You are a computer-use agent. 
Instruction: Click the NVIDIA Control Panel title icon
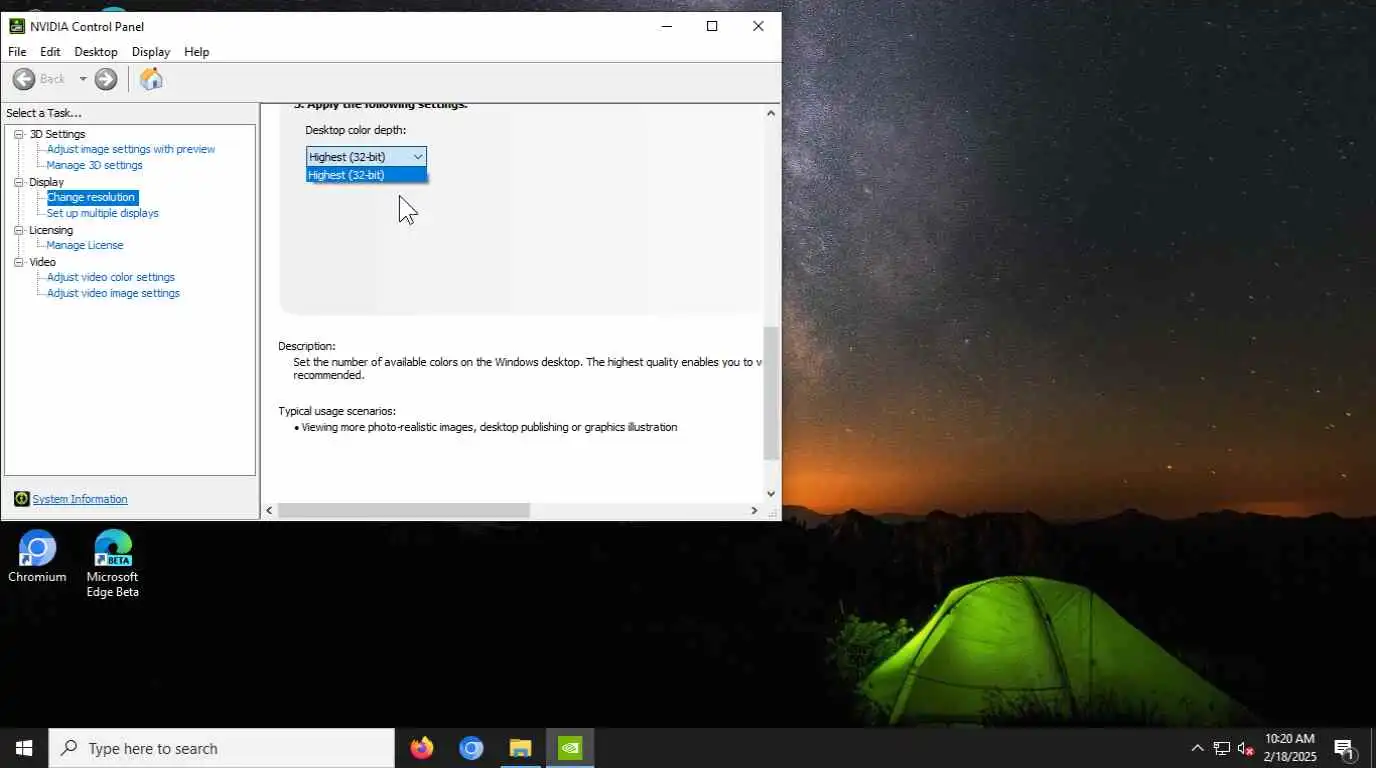click(17, 26)
